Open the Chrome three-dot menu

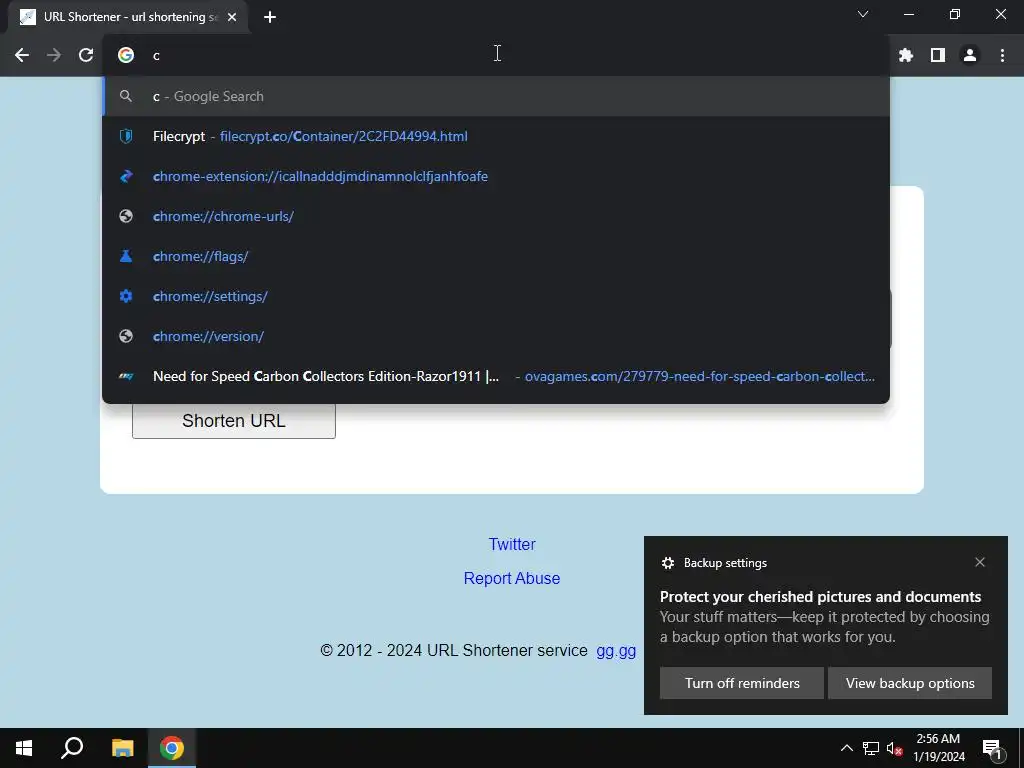click(x=1002, y=56)
